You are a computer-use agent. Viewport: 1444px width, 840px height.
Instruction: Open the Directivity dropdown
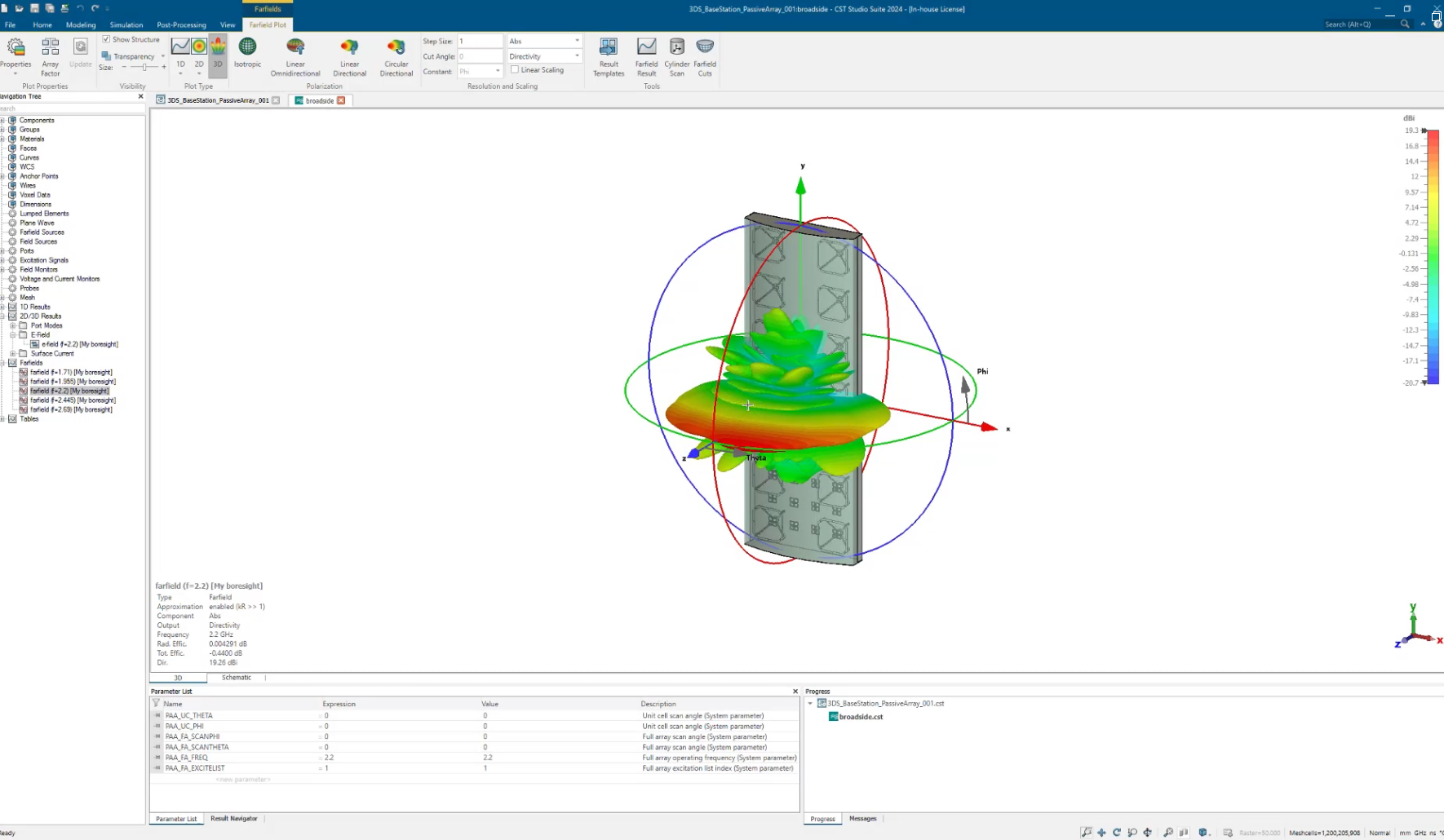click(x=544, y=56)
